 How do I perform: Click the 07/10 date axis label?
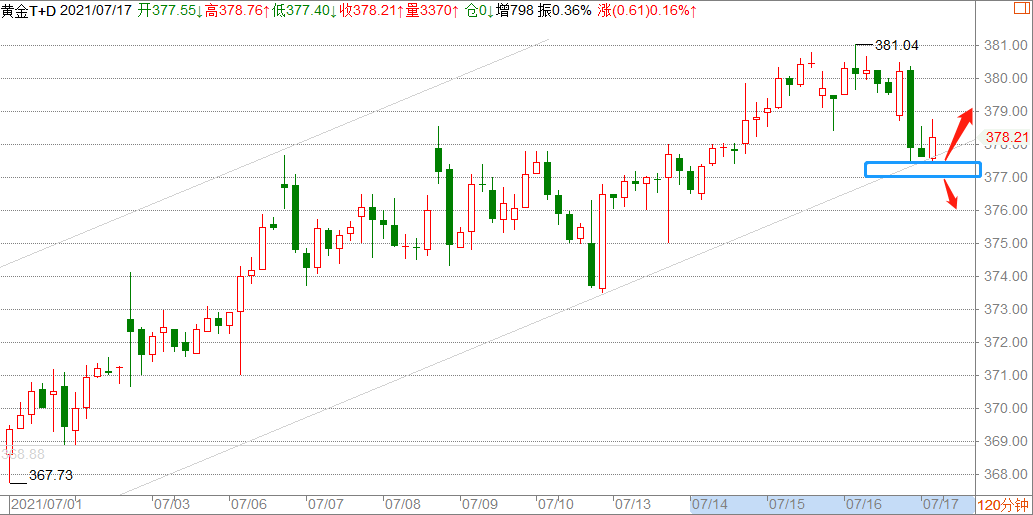pyautogui.click(x=555, y=505)
